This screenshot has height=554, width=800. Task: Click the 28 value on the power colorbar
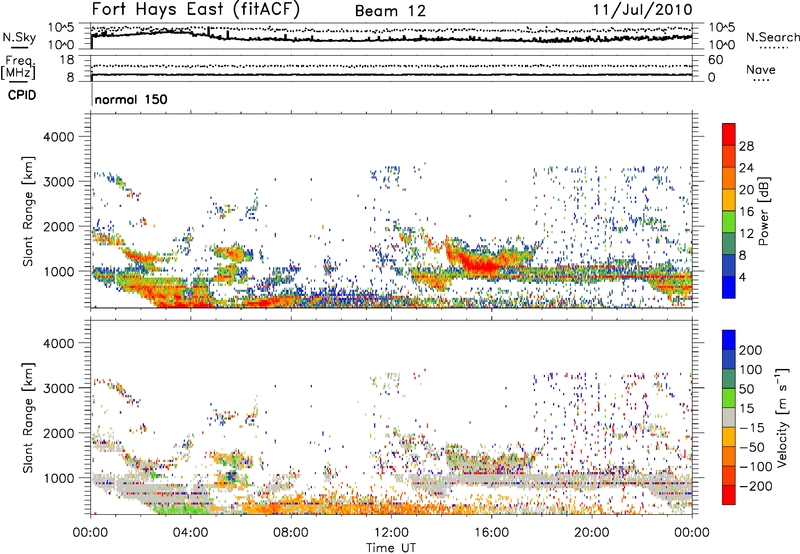pyautogui.click(x=746, y=146)
